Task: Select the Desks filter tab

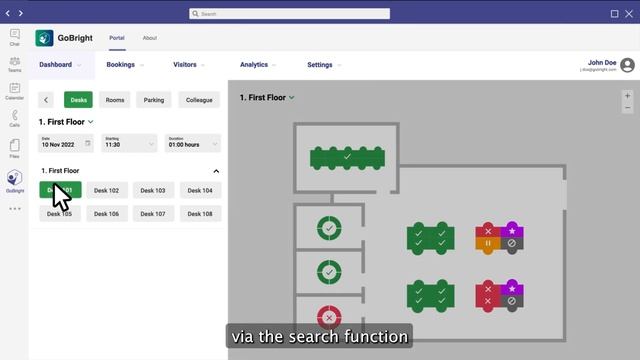Action: (x=78, y=100)
